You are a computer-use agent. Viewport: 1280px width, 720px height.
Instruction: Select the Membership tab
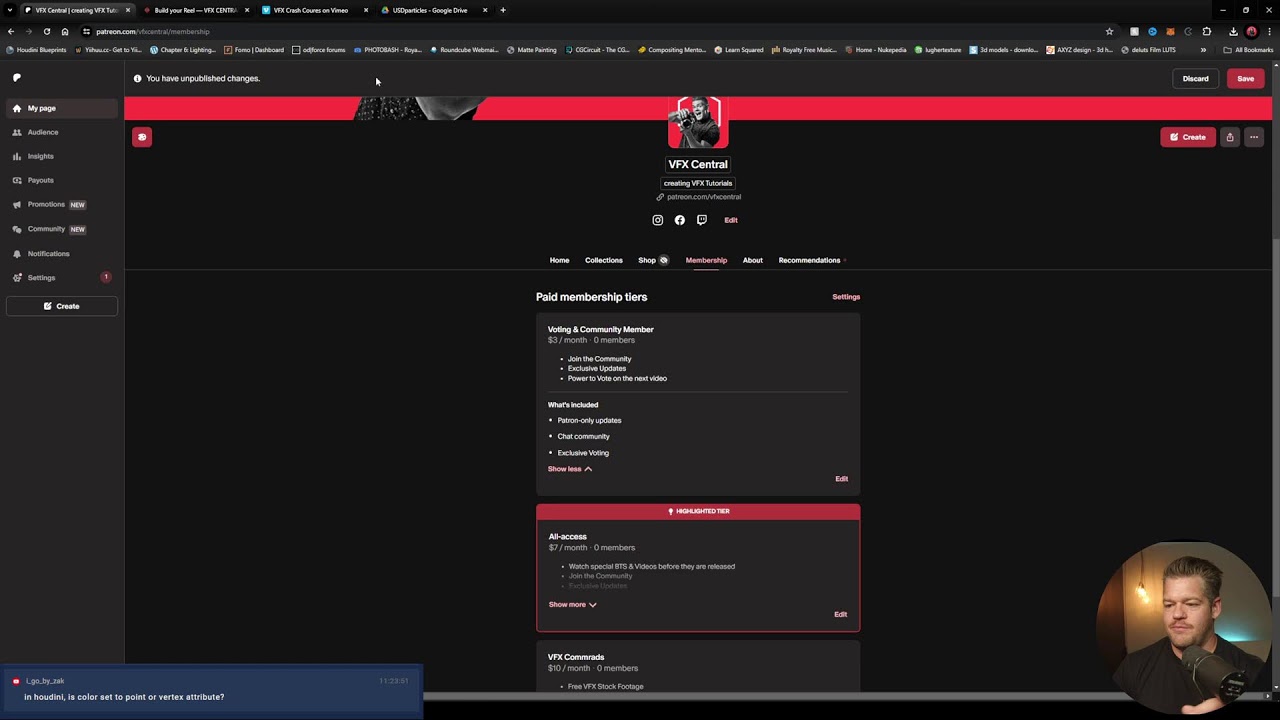point(706,260)
